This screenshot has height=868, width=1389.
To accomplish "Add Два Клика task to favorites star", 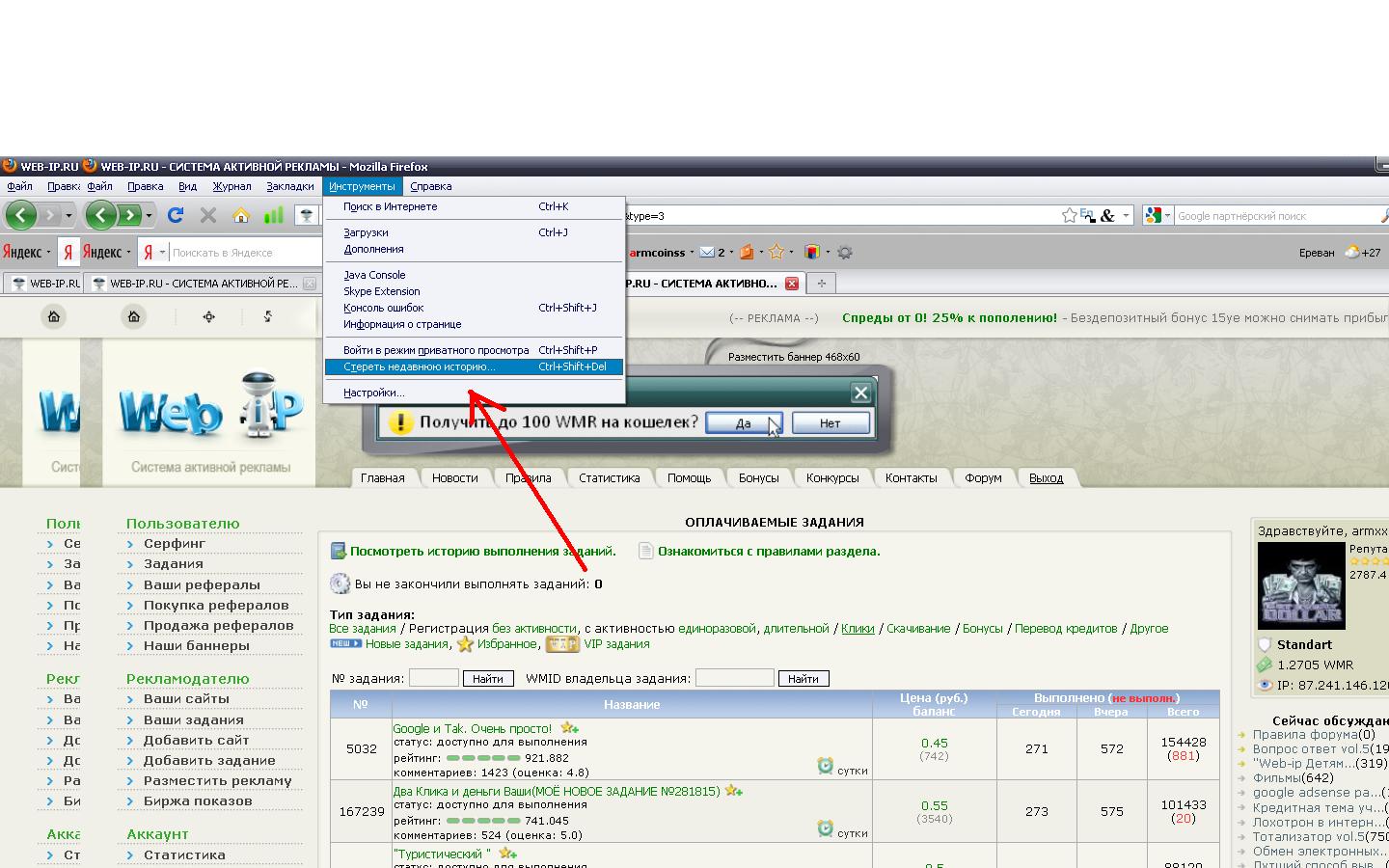I will pyautogui.click(x=734, y=791).
